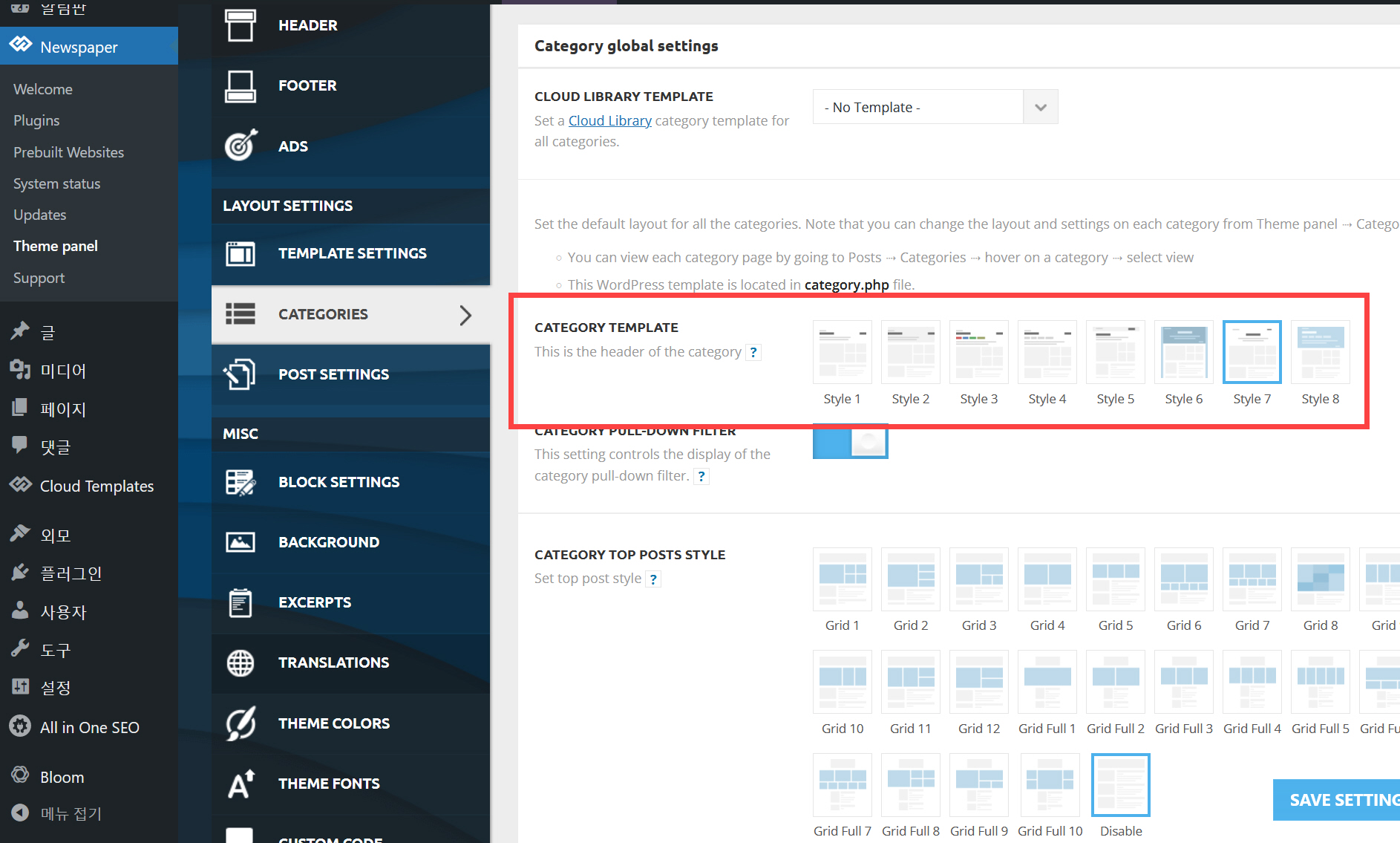Open the Template Settings icon
This screenshot has width=1400, height=843.
pos(240,254)
